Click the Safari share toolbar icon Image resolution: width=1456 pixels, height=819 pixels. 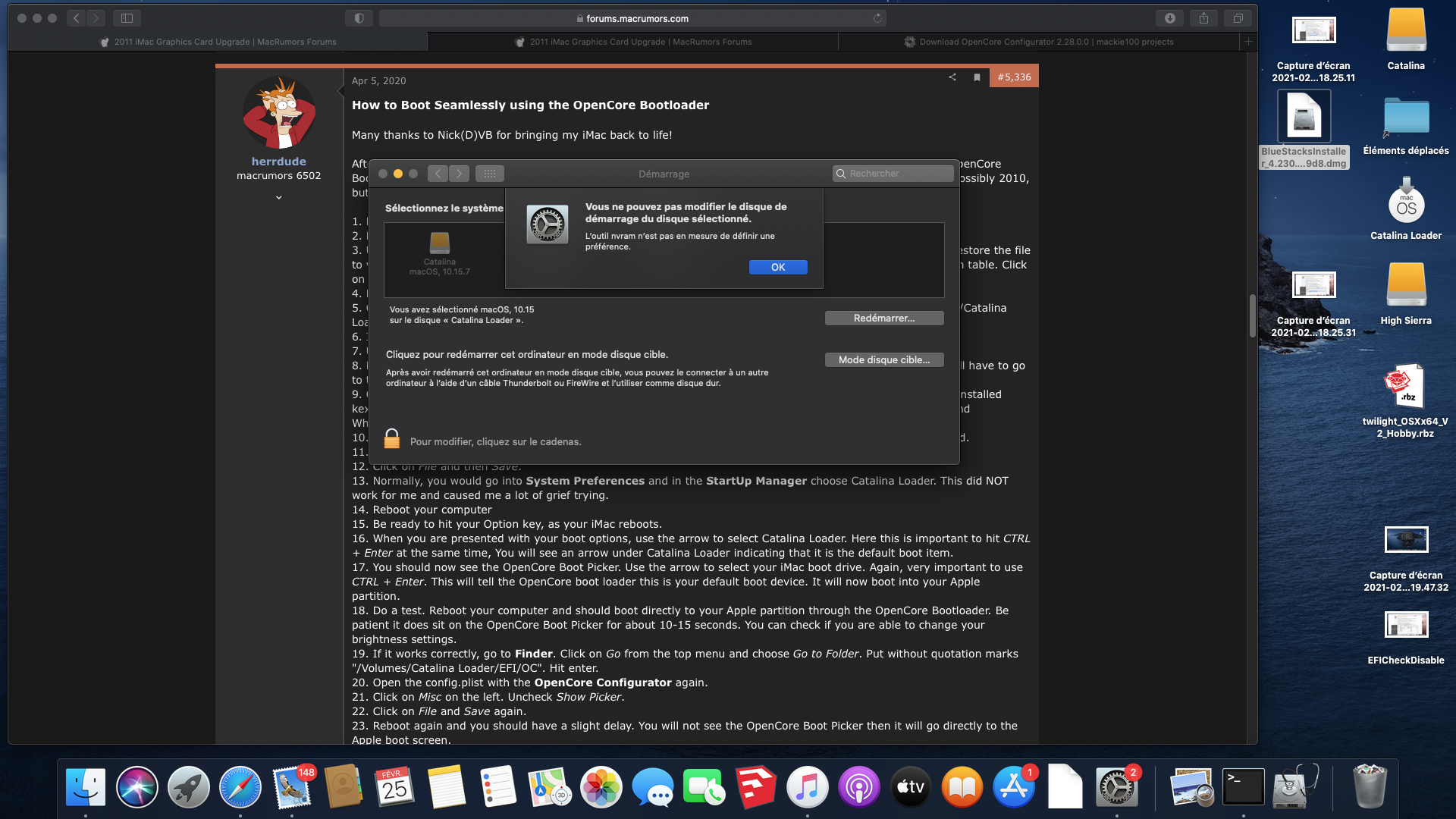[x=1203, y=18]
